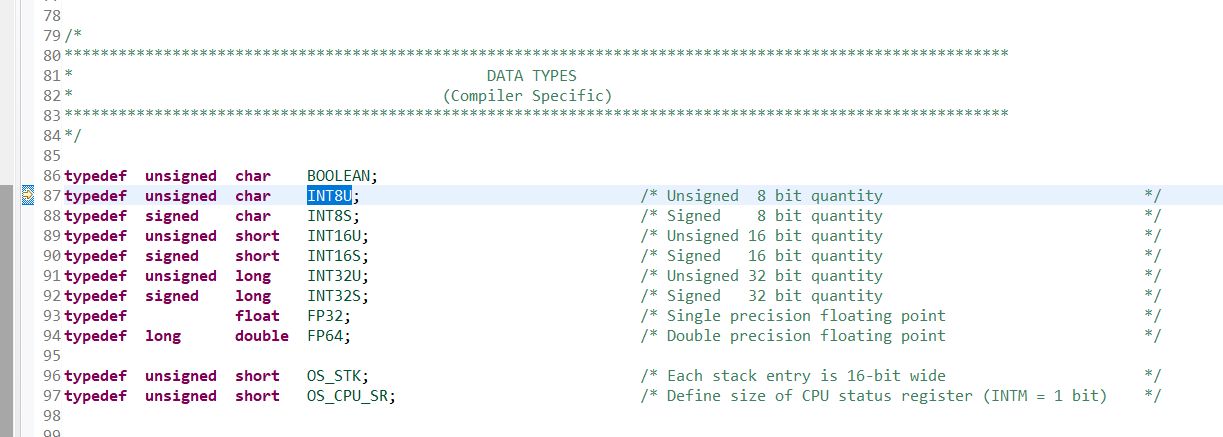Click line number 86 in the gutter
The image size is (1223, 437).
tap(53, 176)
